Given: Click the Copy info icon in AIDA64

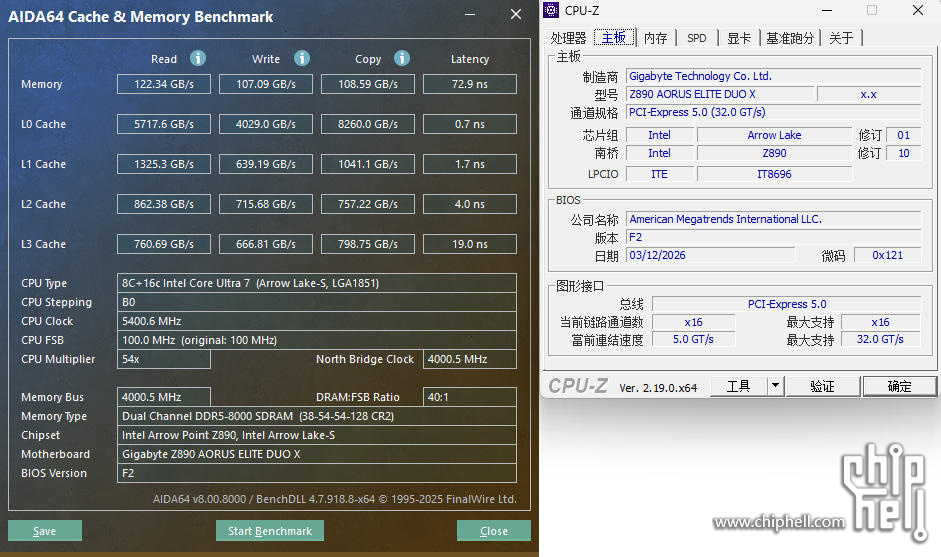Looking at the screenshot, I should 402,58.
